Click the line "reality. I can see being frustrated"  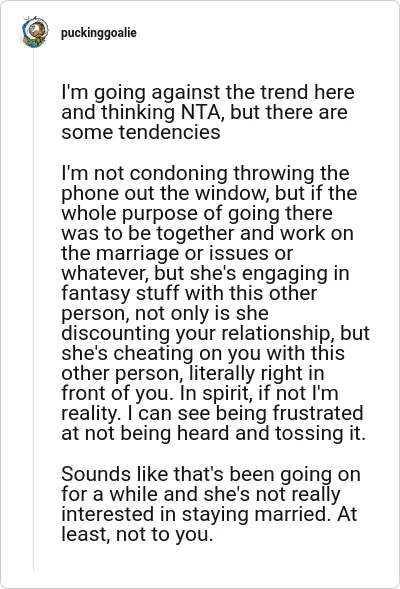click(x=212, y=413)
